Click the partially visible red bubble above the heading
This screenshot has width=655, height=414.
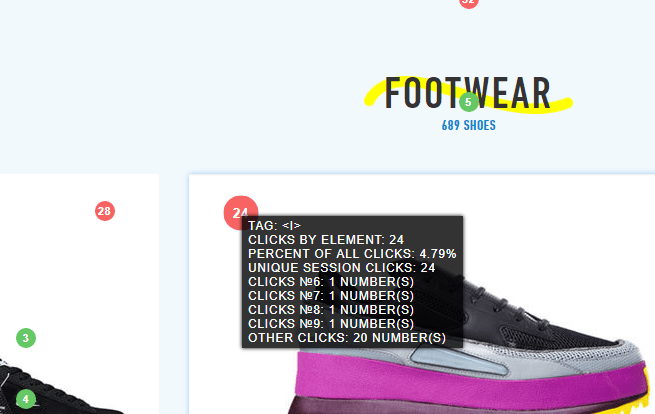[x=469, y=3]
